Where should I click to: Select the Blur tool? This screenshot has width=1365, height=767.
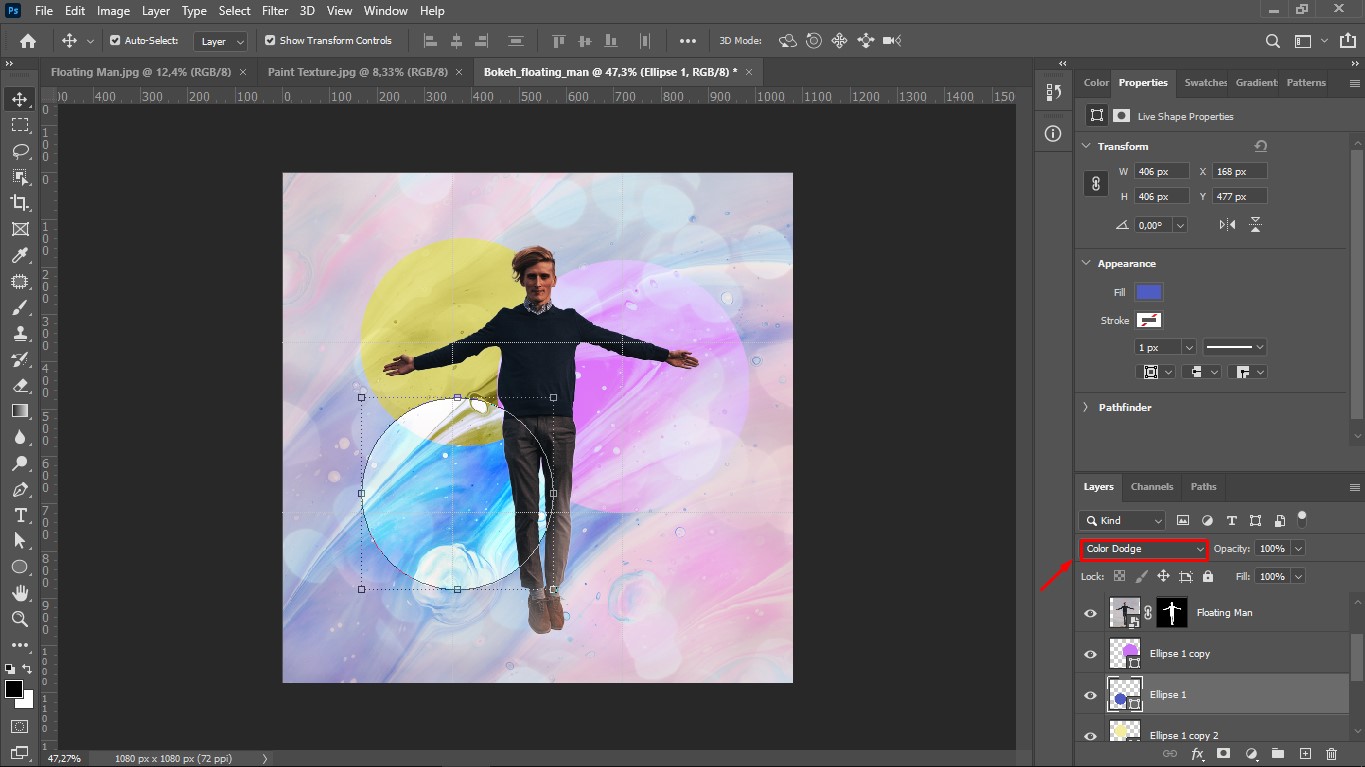pyautogui.click(x=20, y=437)
